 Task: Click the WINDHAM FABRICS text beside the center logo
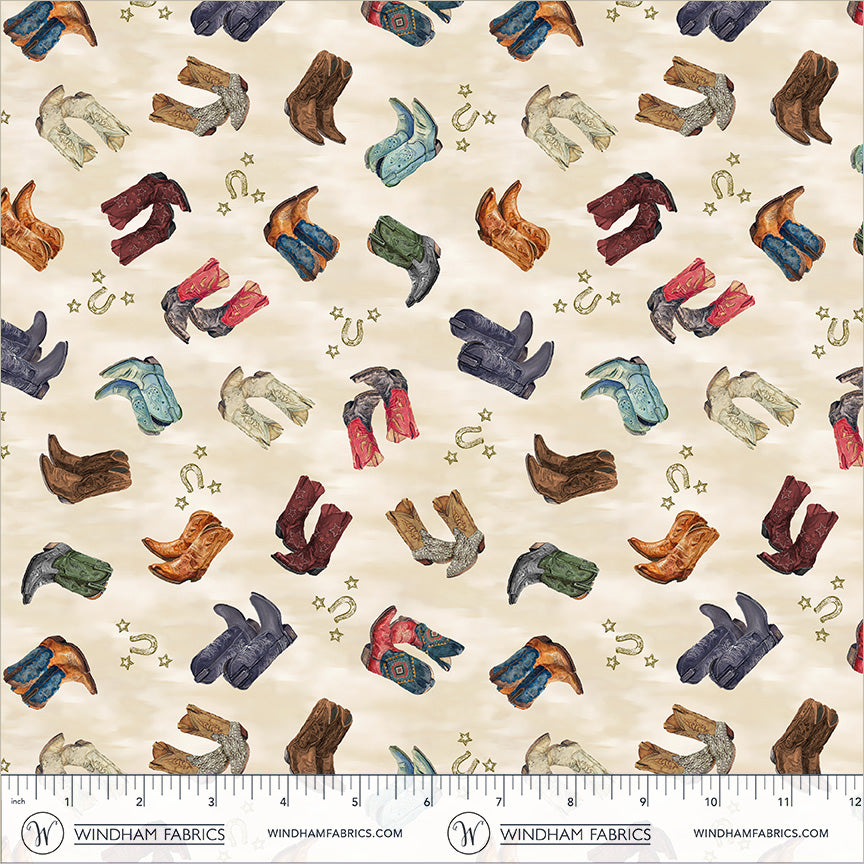pos(575,833)
